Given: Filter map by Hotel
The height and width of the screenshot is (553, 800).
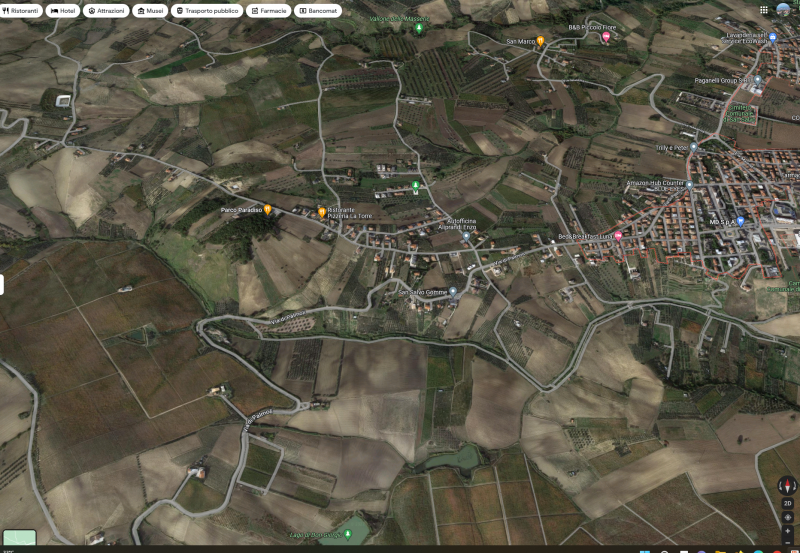Looking at the screenshot, I should point(63,11).
